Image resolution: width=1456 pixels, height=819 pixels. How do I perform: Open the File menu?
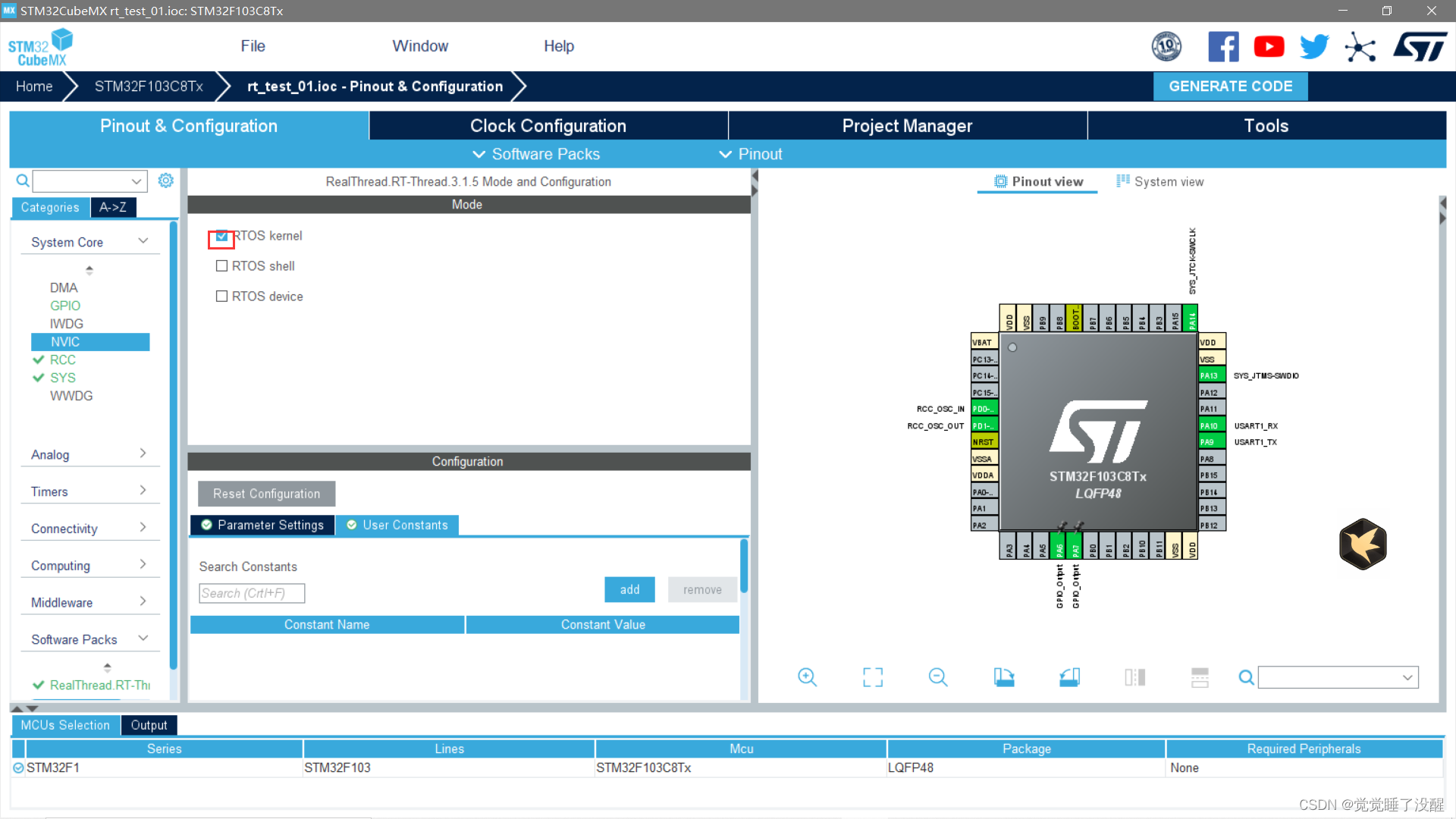pos(253,46)
